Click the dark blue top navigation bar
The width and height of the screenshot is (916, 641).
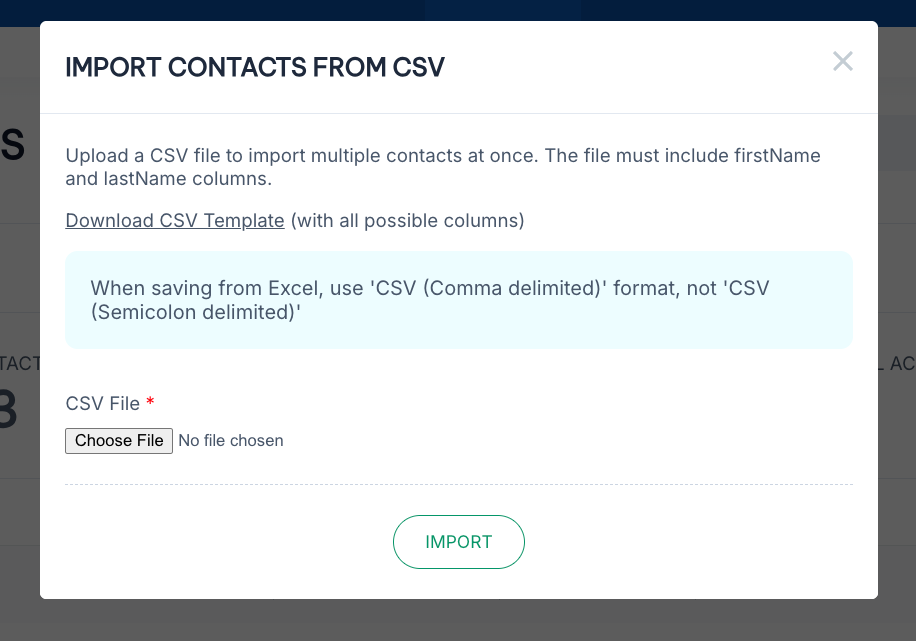[x=200, y=10]
